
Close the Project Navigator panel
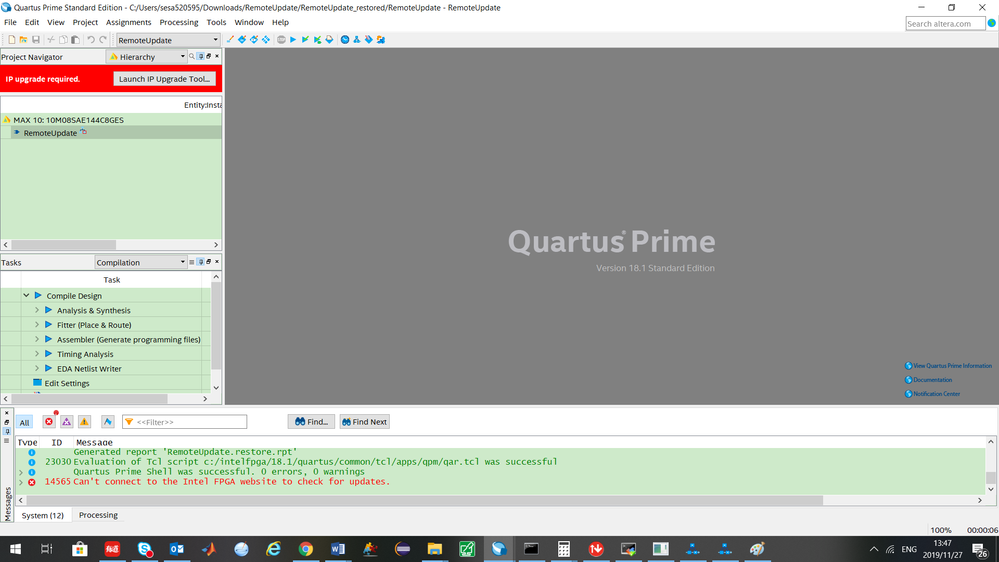click(x=217, y=56)
